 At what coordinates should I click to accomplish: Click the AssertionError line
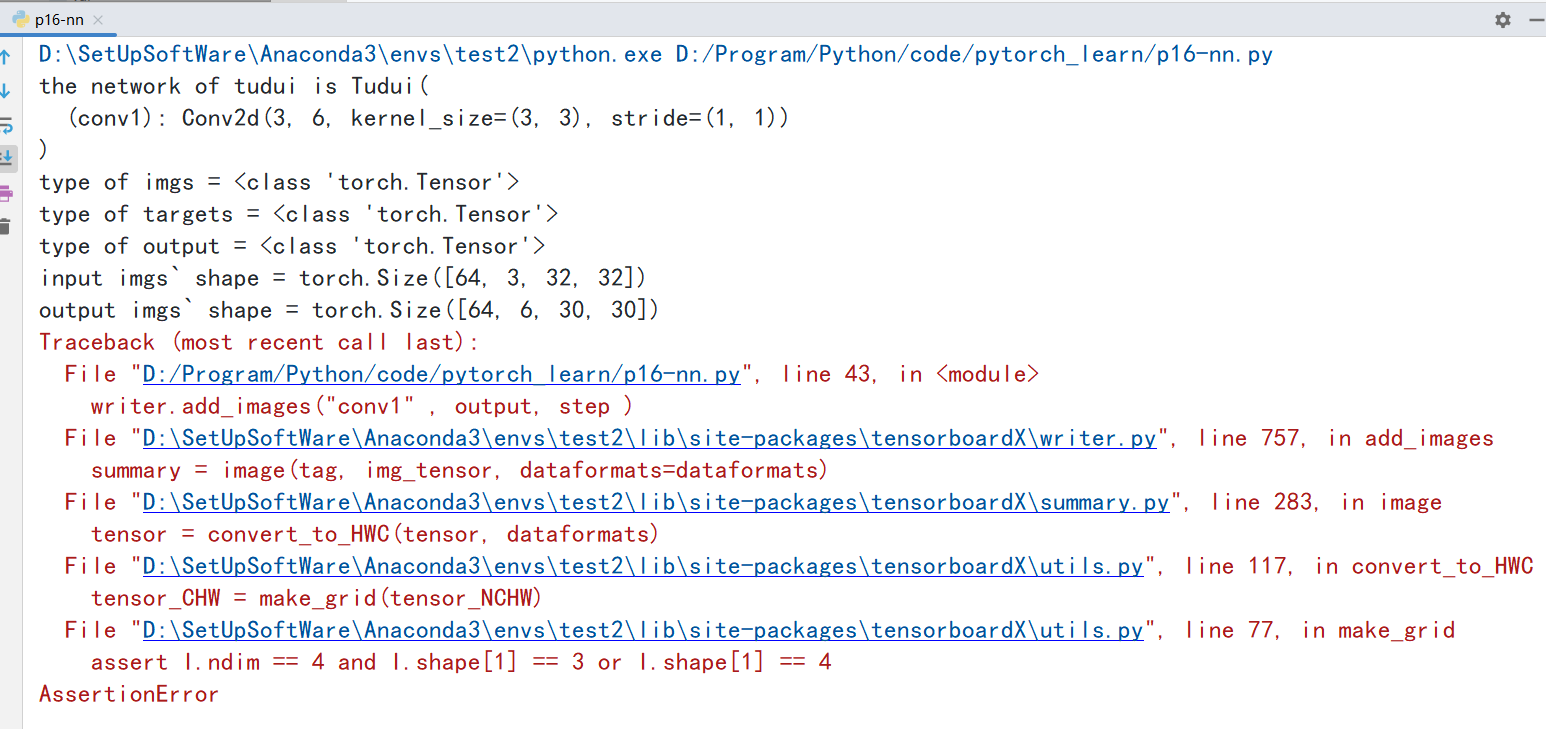pos(128,694)
